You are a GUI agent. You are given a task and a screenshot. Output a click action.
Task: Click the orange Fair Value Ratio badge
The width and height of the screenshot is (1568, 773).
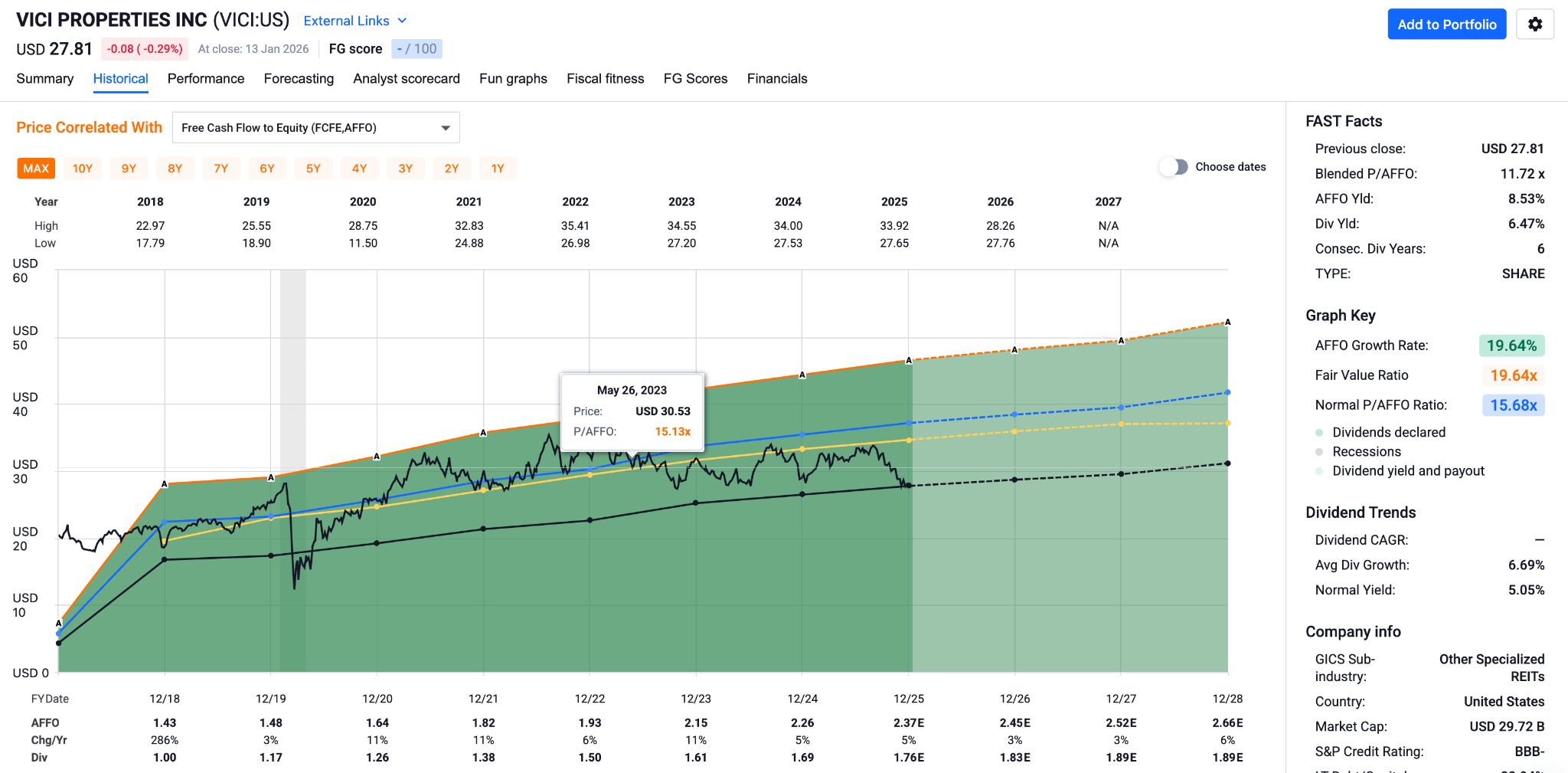point(1513,375)
